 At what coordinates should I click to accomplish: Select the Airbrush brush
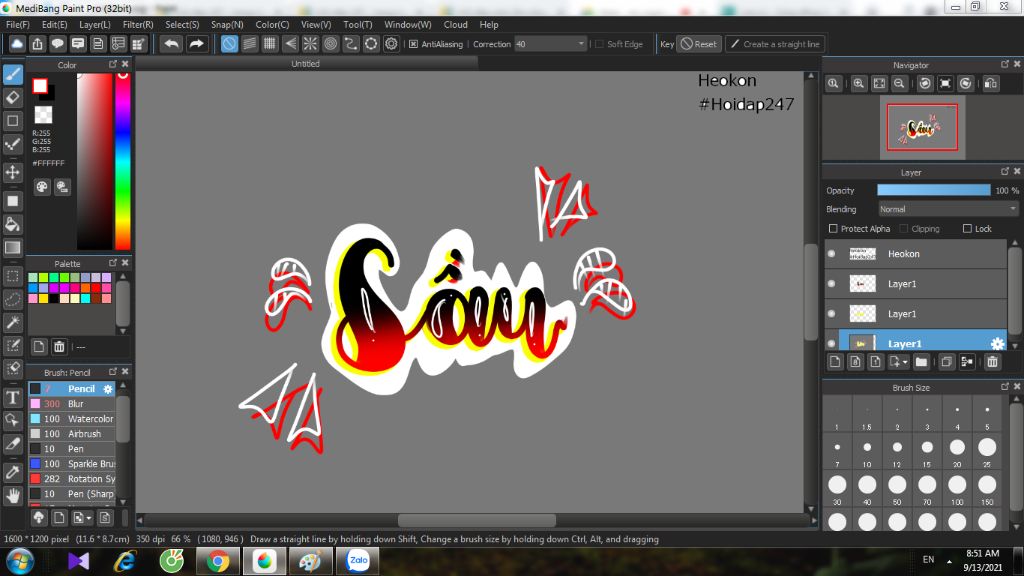pos(72,434)
